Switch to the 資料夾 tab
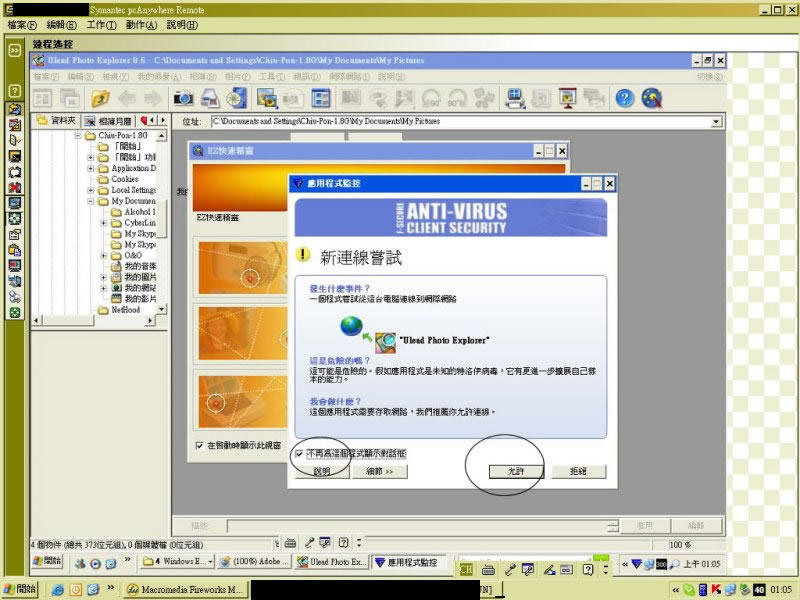The height and width of the screenshot is (600, 800). pos(56,120)
